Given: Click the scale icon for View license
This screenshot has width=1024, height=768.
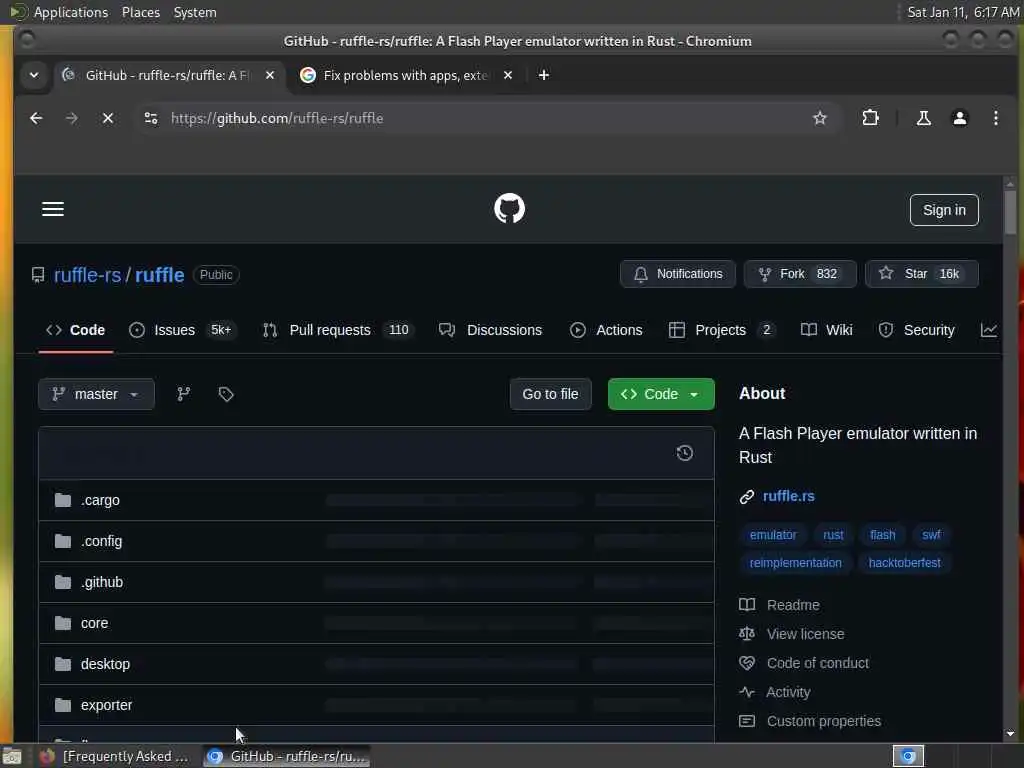Looking at the screenshot, I should tap(747, 634).
